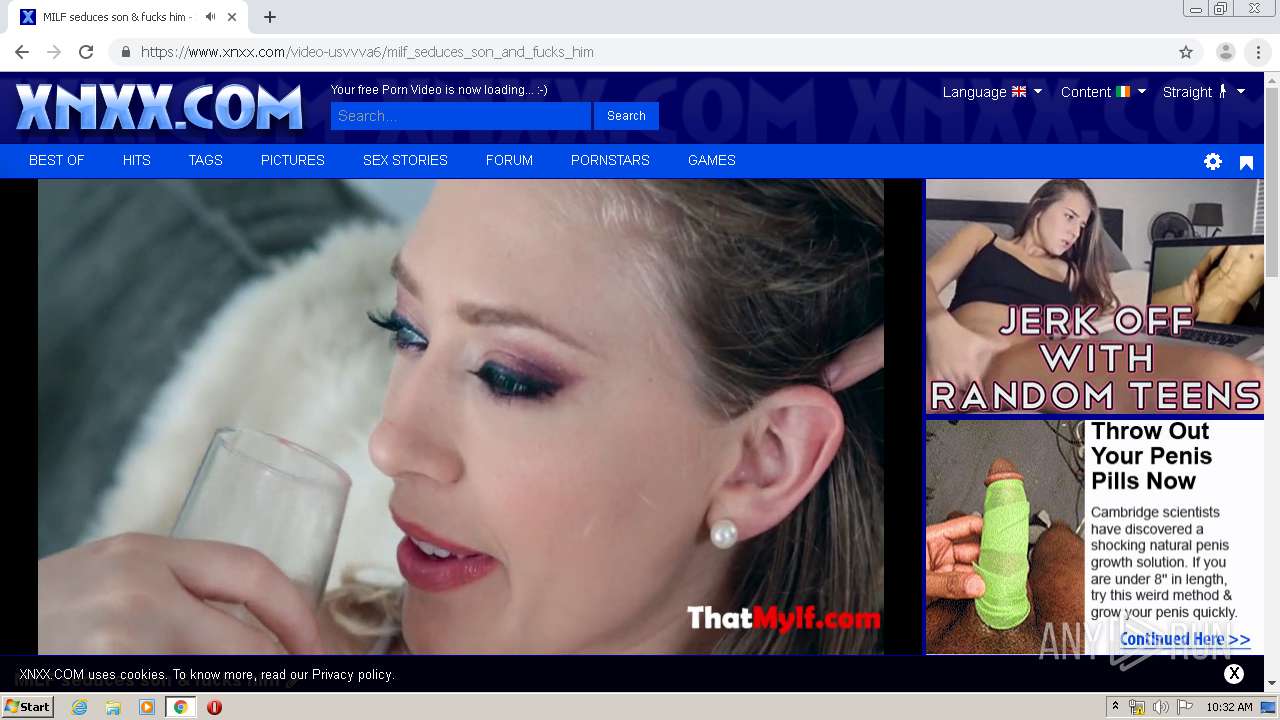Open the SEX STORIES menu item

[405, 160]
